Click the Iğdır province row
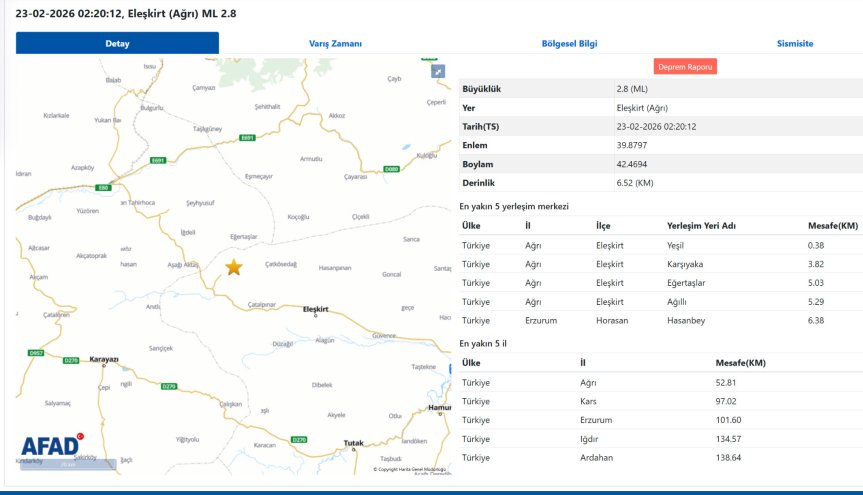 pyautogui.click(x=661, y=439)
